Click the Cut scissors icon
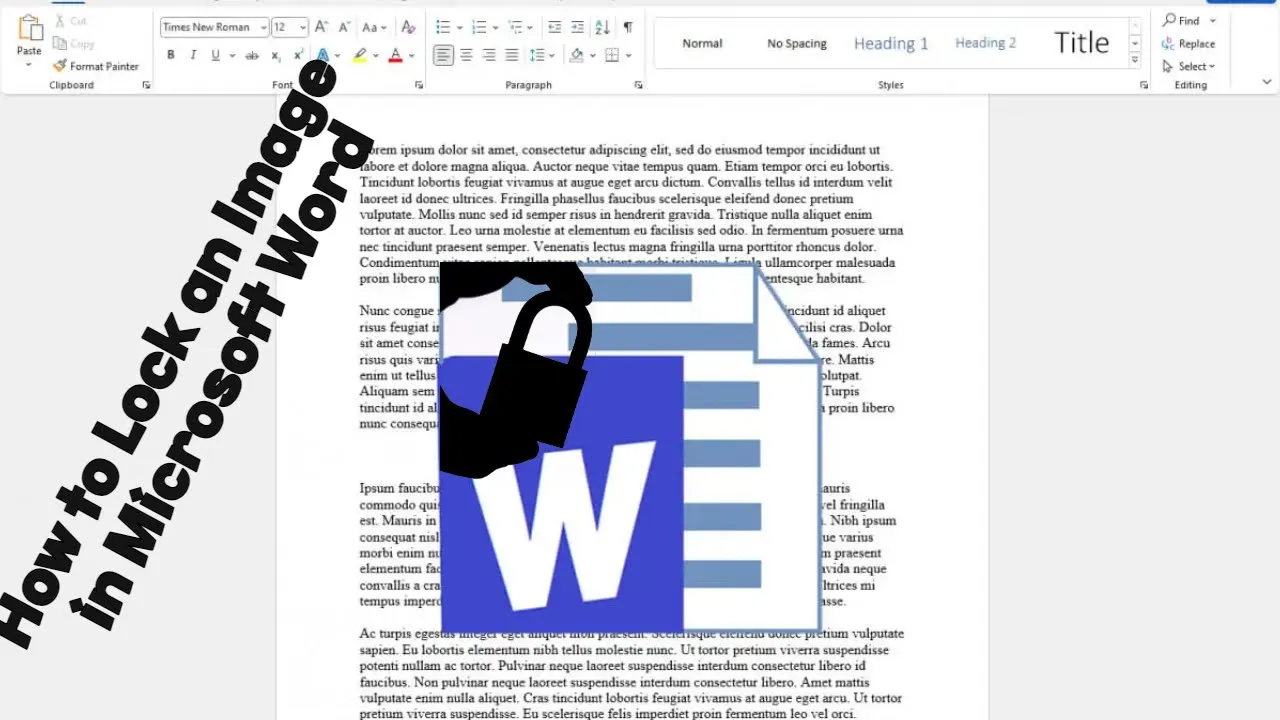 pyautogui.click(x=60, y=21)
